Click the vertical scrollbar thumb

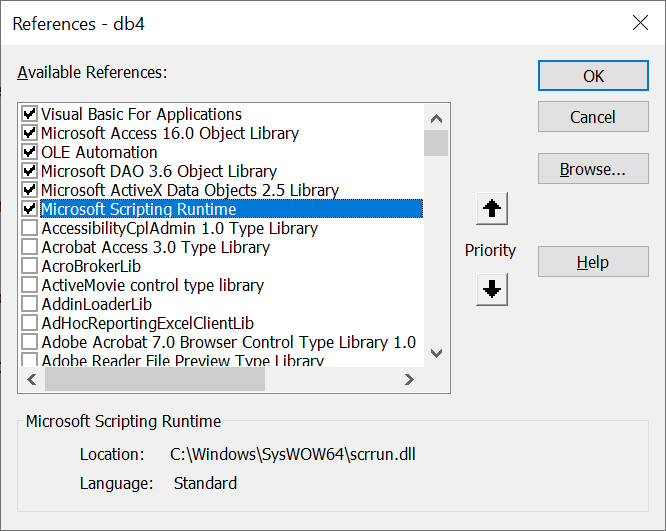(436, 143)
